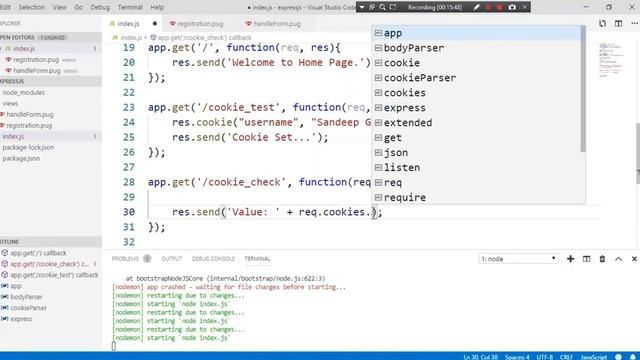The image size is (640, 360).
Task: Collapse the EXPRESSJS folder section
Action: 51,81
